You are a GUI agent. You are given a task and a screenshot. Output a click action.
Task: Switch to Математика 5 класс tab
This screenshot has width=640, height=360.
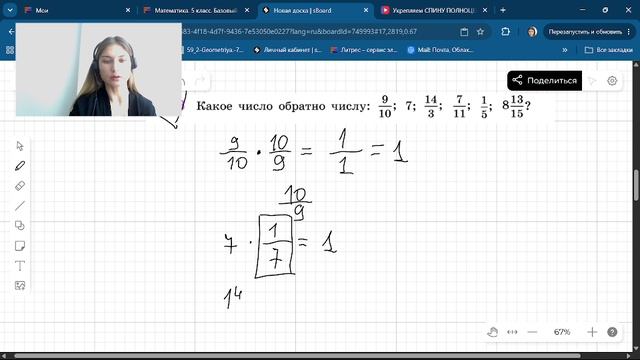[196, 10]
